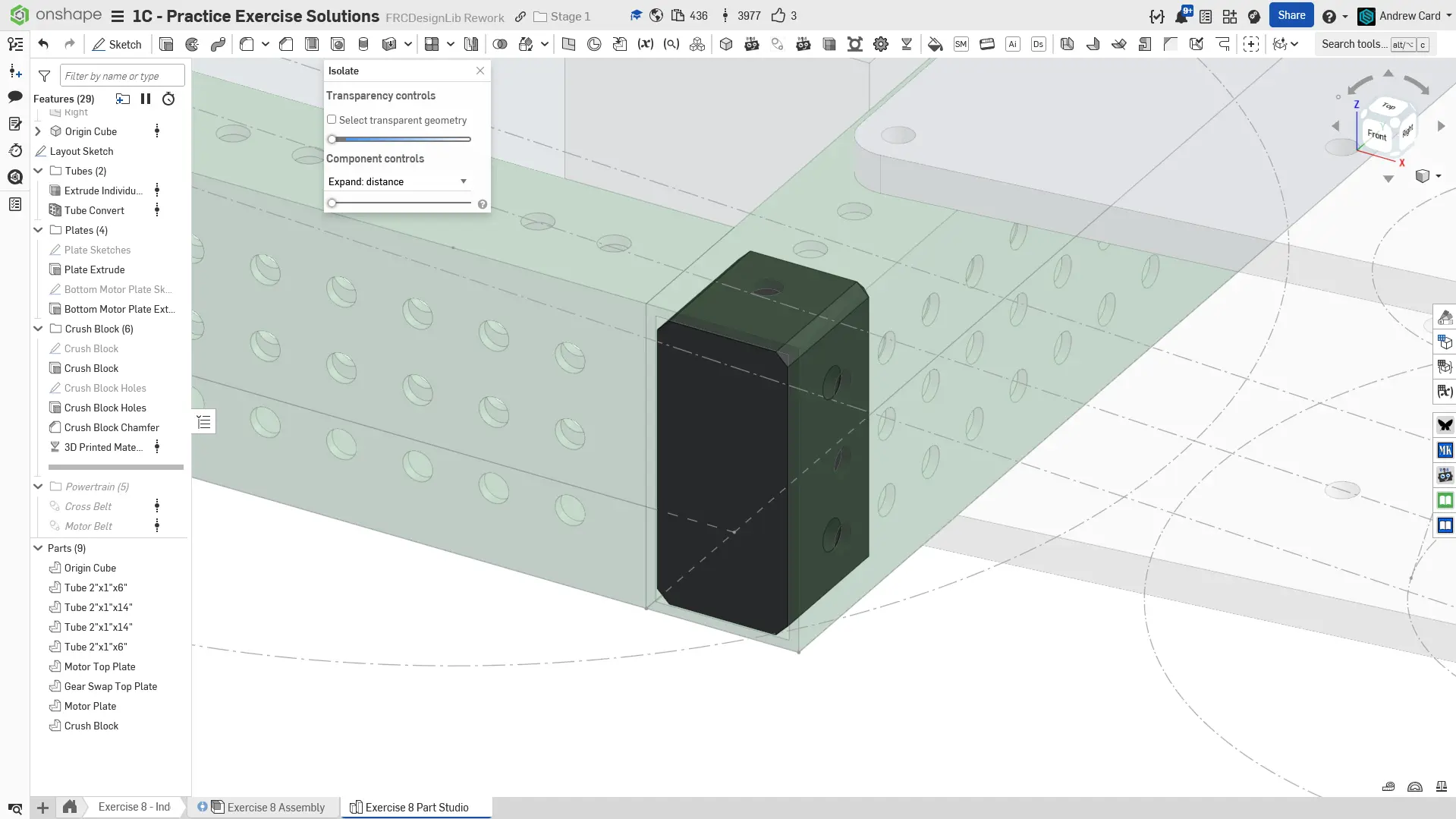
Task: Collapse the Parts list
Action: pos(38,548)
